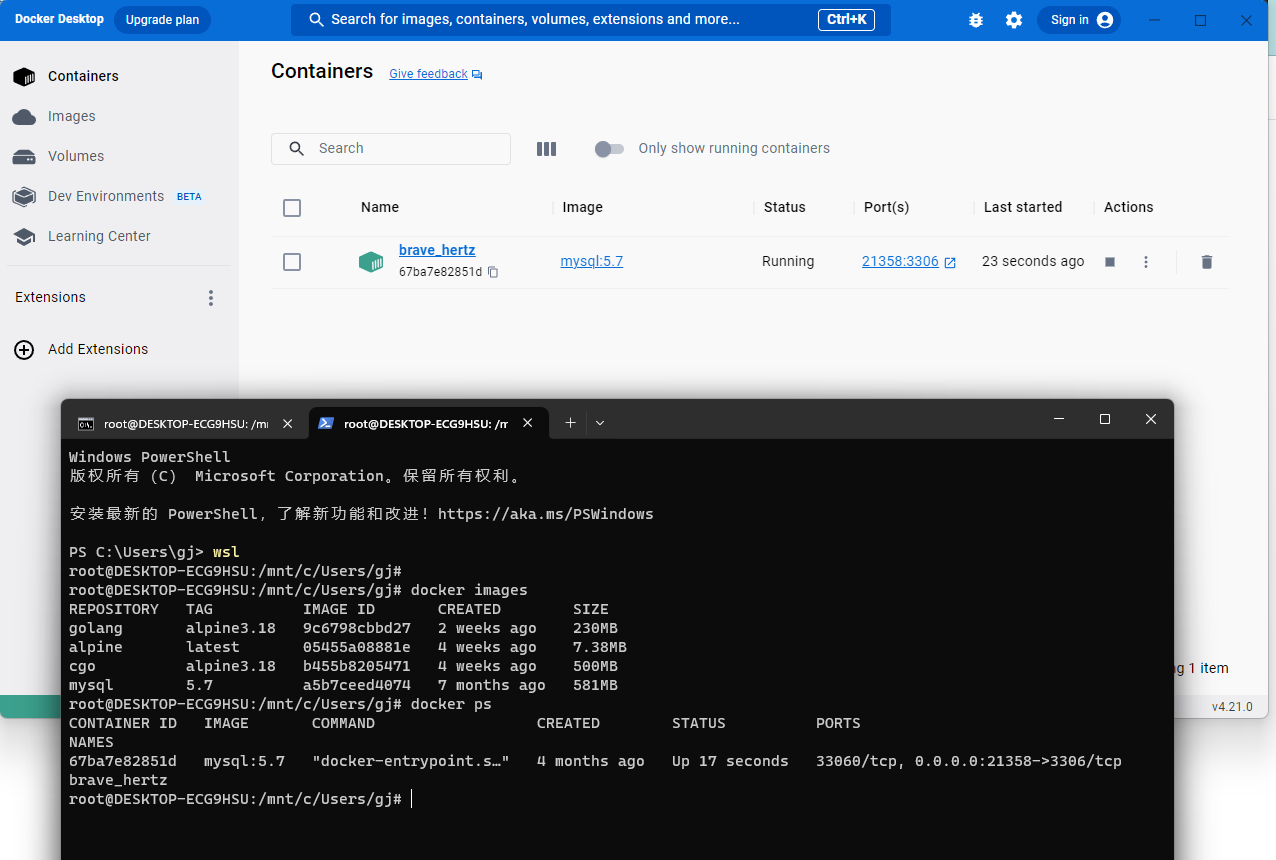
Task: Click the https://aka.ms/PSWindows link in terminal
Action: point(545,514)
